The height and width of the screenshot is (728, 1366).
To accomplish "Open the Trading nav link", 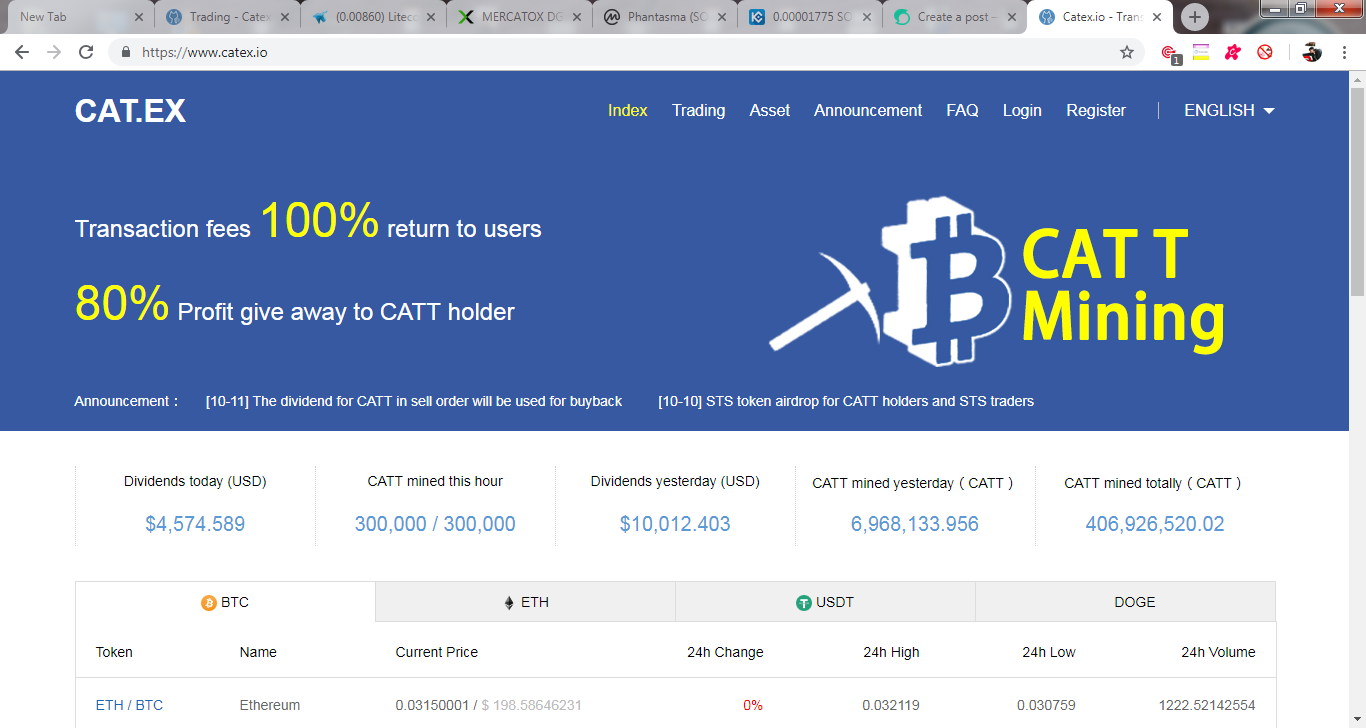I will (x=698, y=111).
